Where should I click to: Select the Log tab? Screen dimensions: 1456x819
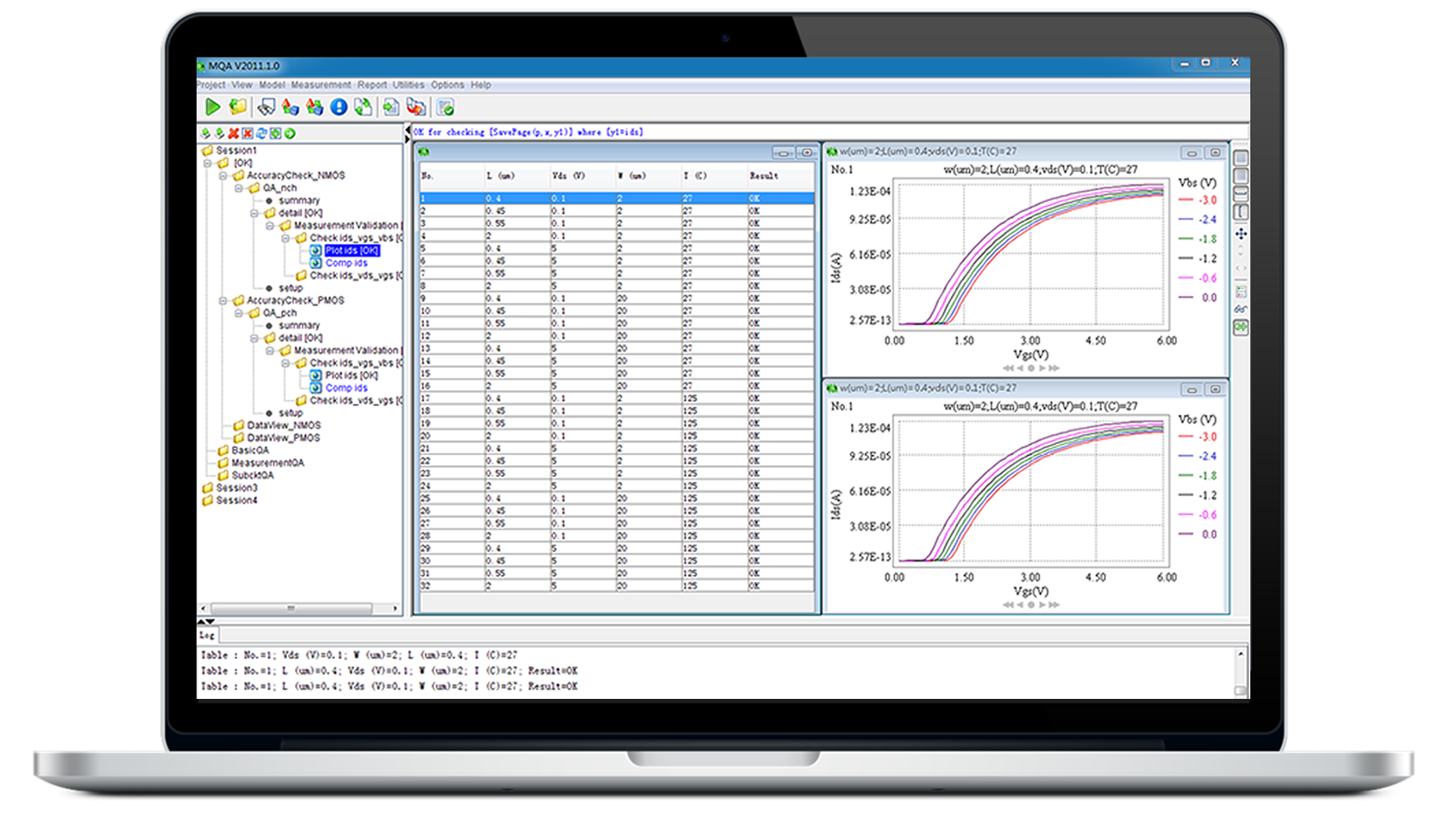click(207, 635)
